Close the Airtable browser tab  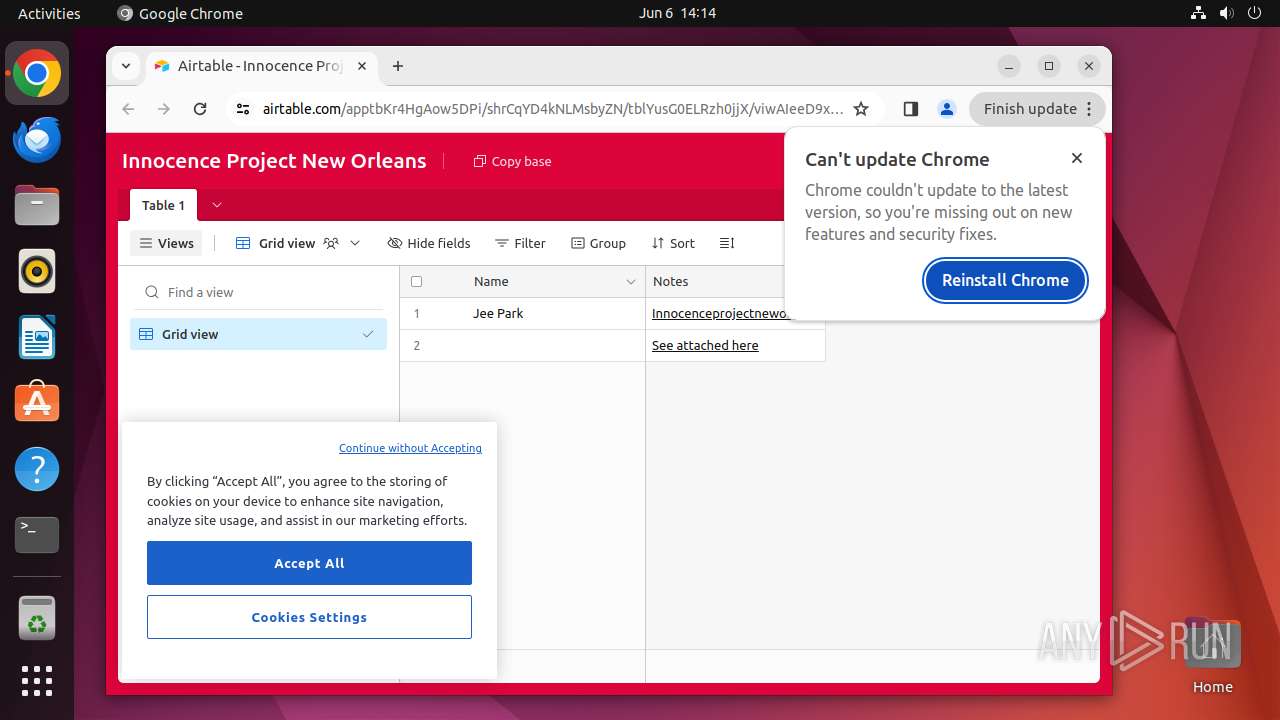[362, 66]
